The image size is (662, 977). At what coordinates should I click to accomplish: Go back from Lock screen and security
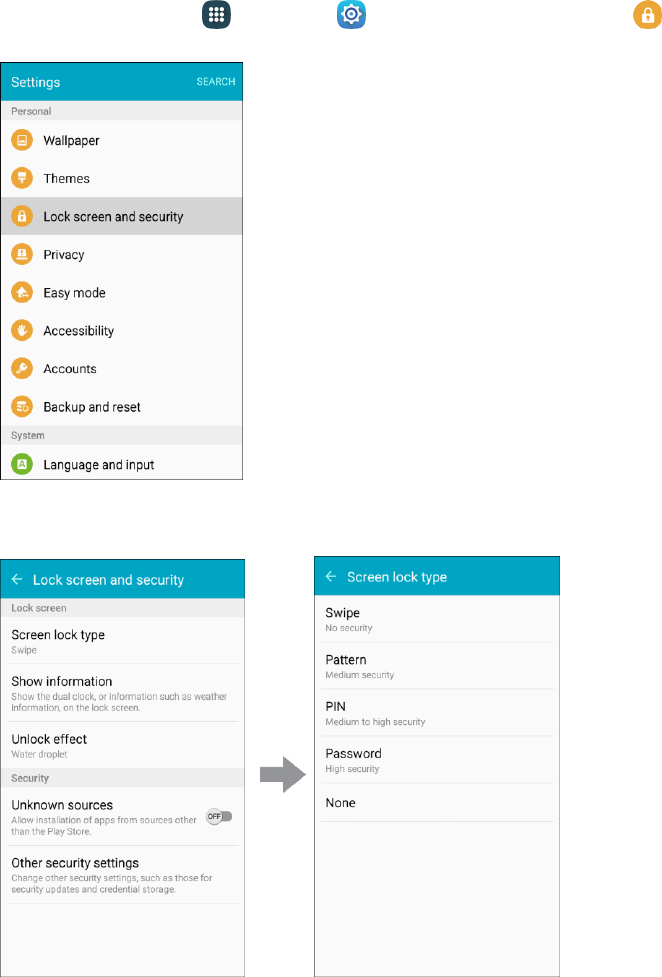[x=17, y=579]
